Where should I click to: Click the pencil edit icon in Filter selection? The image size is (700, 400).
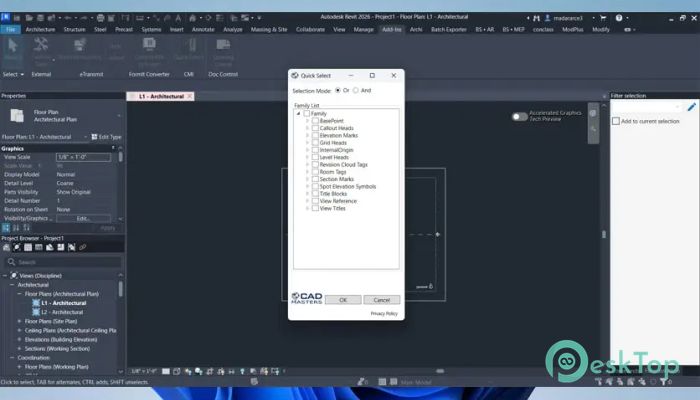click(x=692, y=107)
